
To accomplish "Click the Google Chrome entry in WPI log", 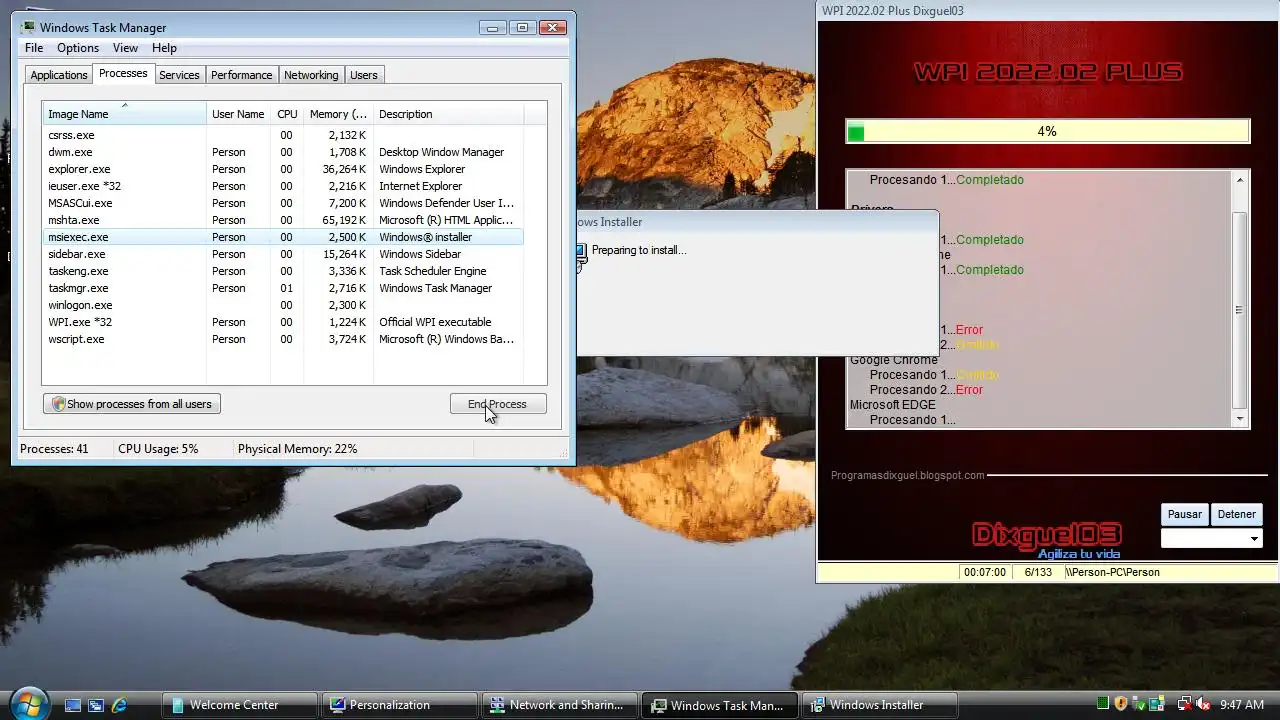I will pos(894,360).
